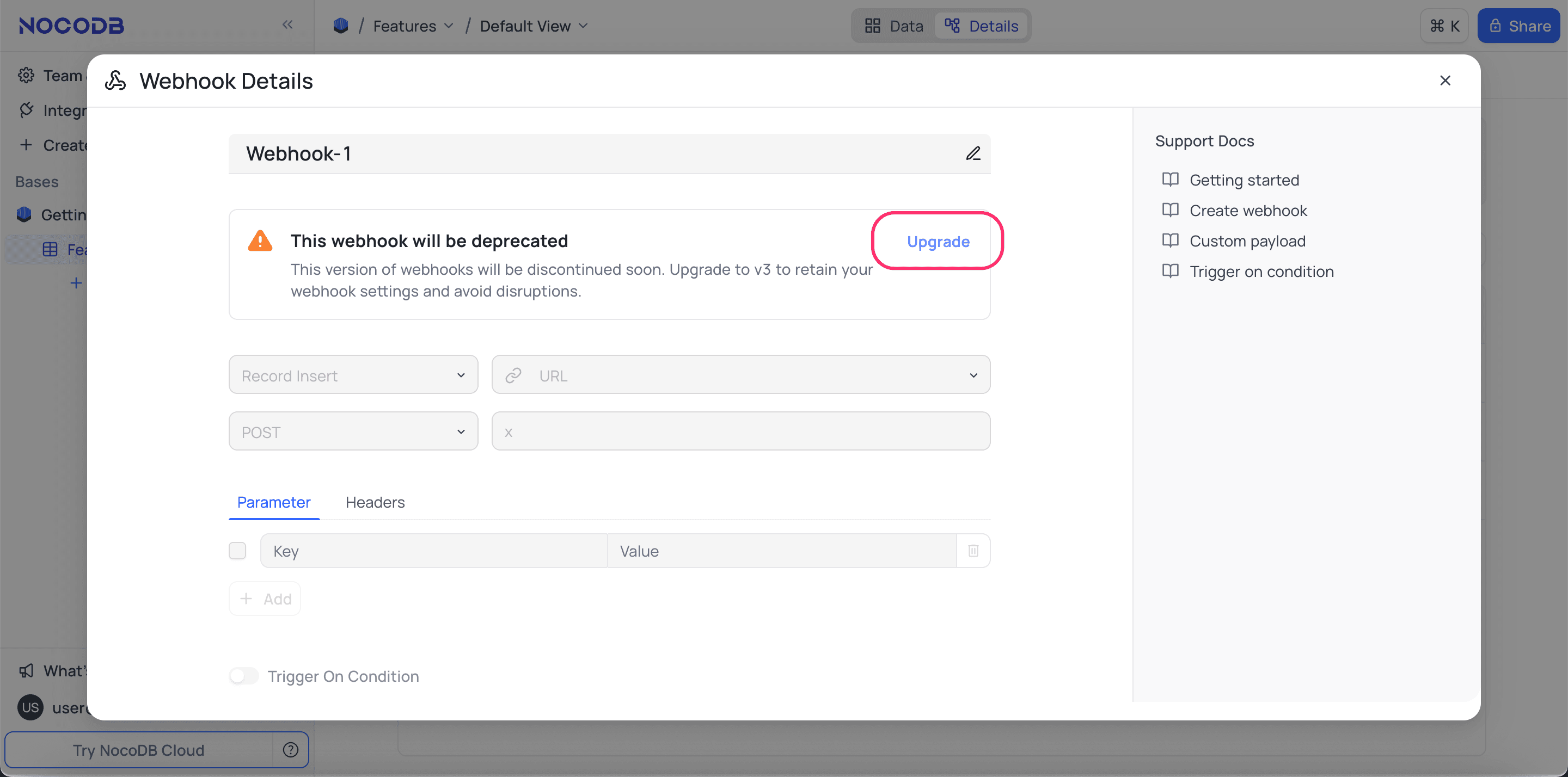The height and width of the screenshot is (777, 1568).
Task: Switch to the Headers tab
Action: tap(375, 502)
